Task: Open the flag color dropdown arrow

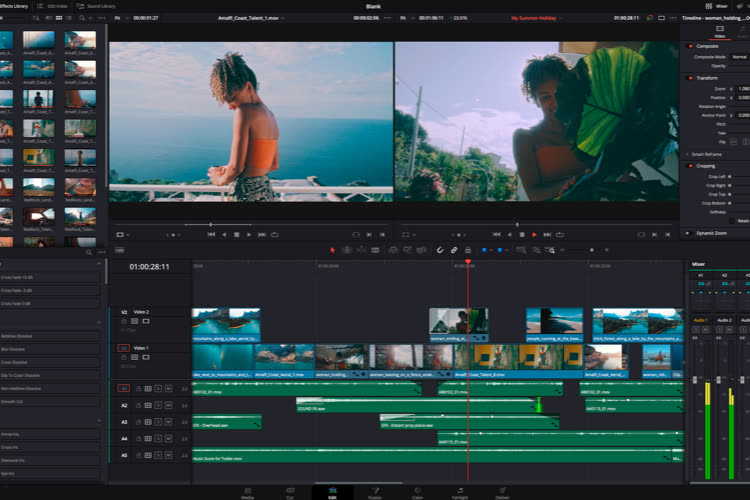Action: (491, 250)
